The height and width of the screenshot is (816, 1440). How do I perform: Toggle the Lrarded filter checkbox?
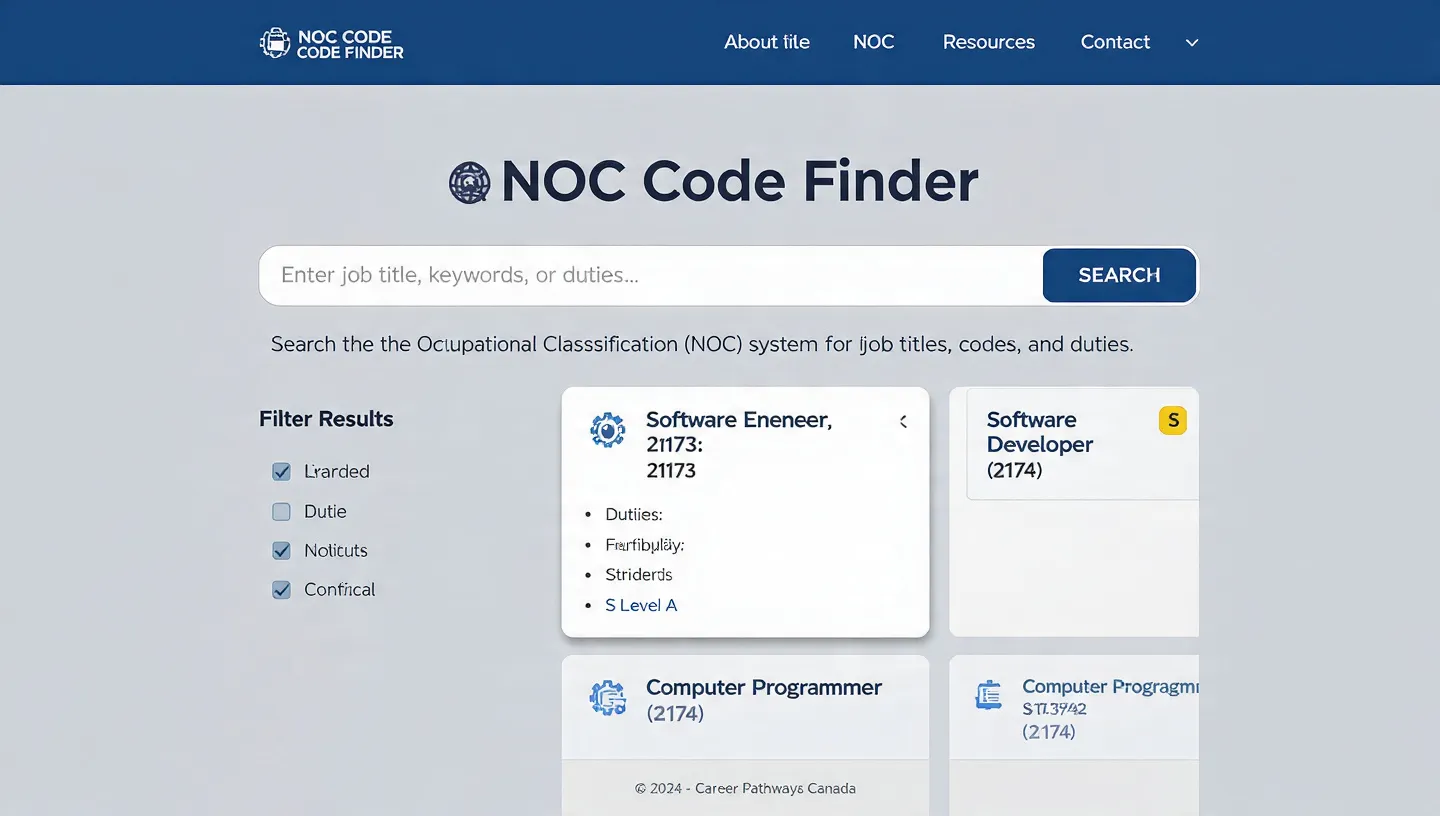282,472
